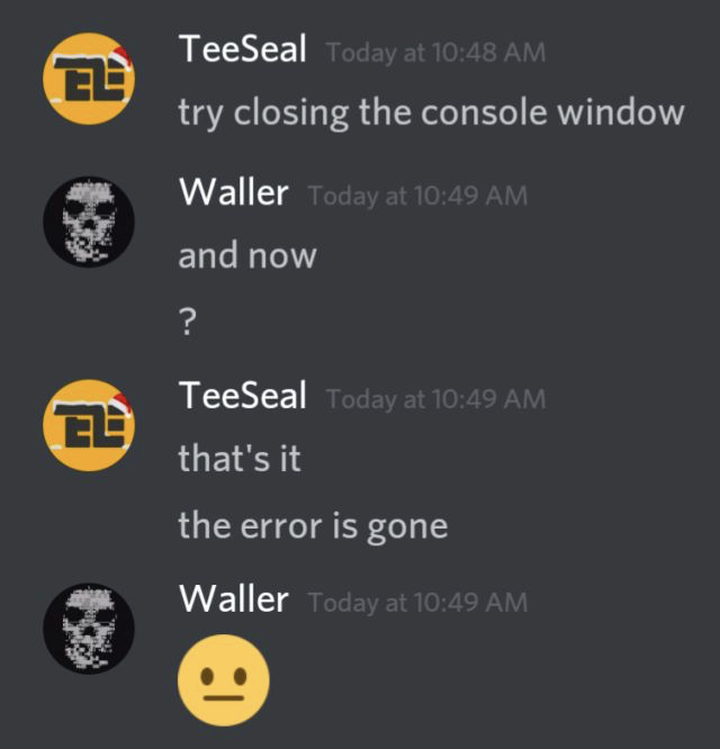Click the timestamp above the emoji message

(x=418, y=602)
